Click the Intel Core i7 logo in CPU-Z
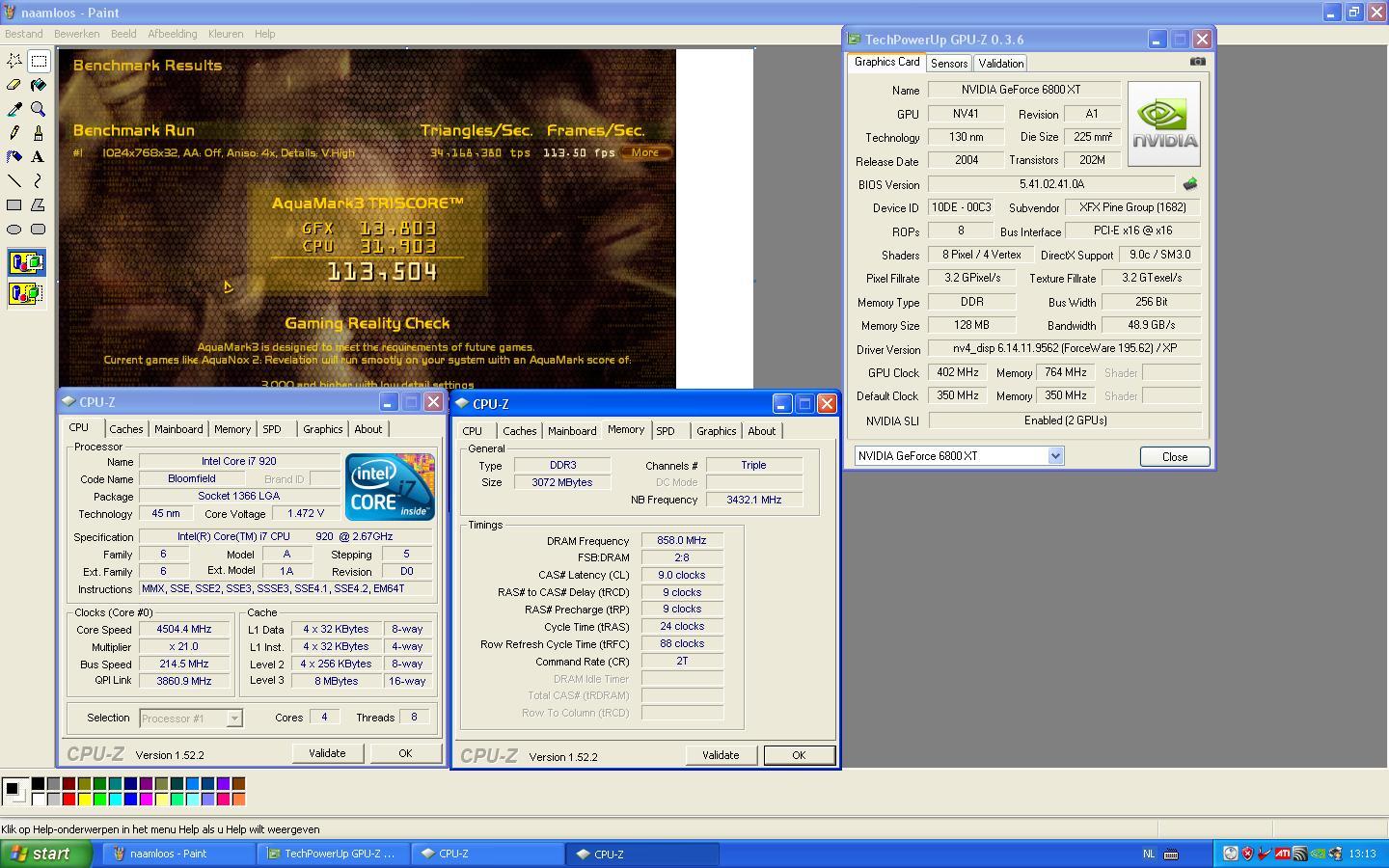 (390, 487)
